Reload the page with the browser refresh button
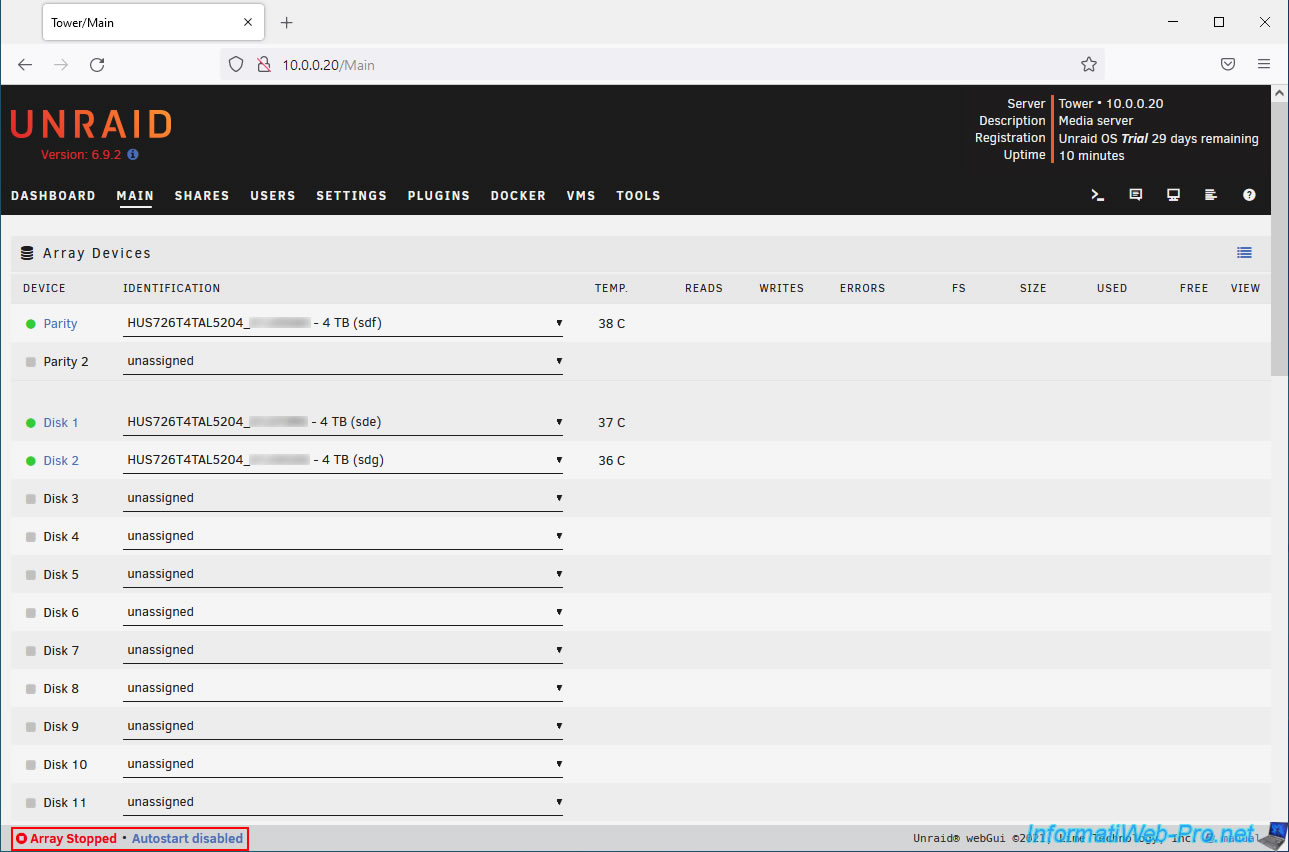This screenshot has height=852, width=1289. click(97, 65)
